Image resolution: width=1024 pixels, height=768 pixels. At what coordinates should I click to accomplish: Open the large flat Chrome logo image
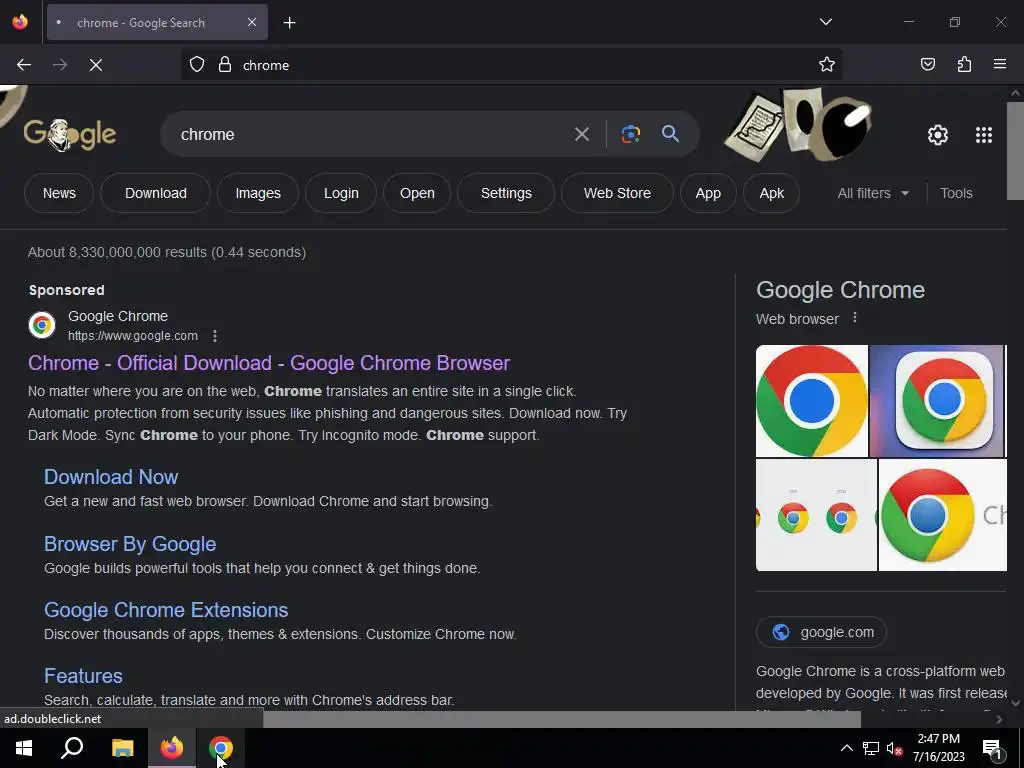[812, 401]
